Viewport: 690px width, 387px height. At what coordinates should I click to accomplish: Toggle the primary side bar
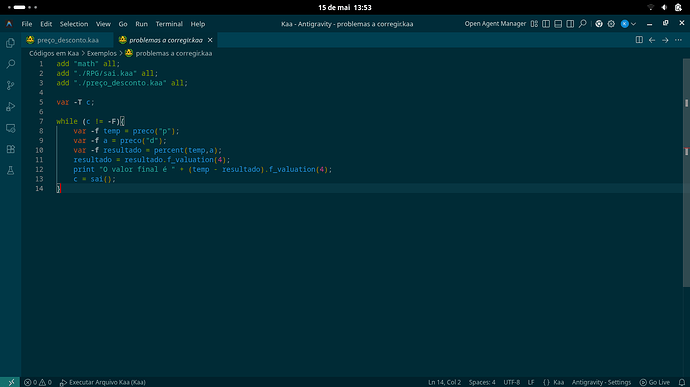[x=546, y=24]
